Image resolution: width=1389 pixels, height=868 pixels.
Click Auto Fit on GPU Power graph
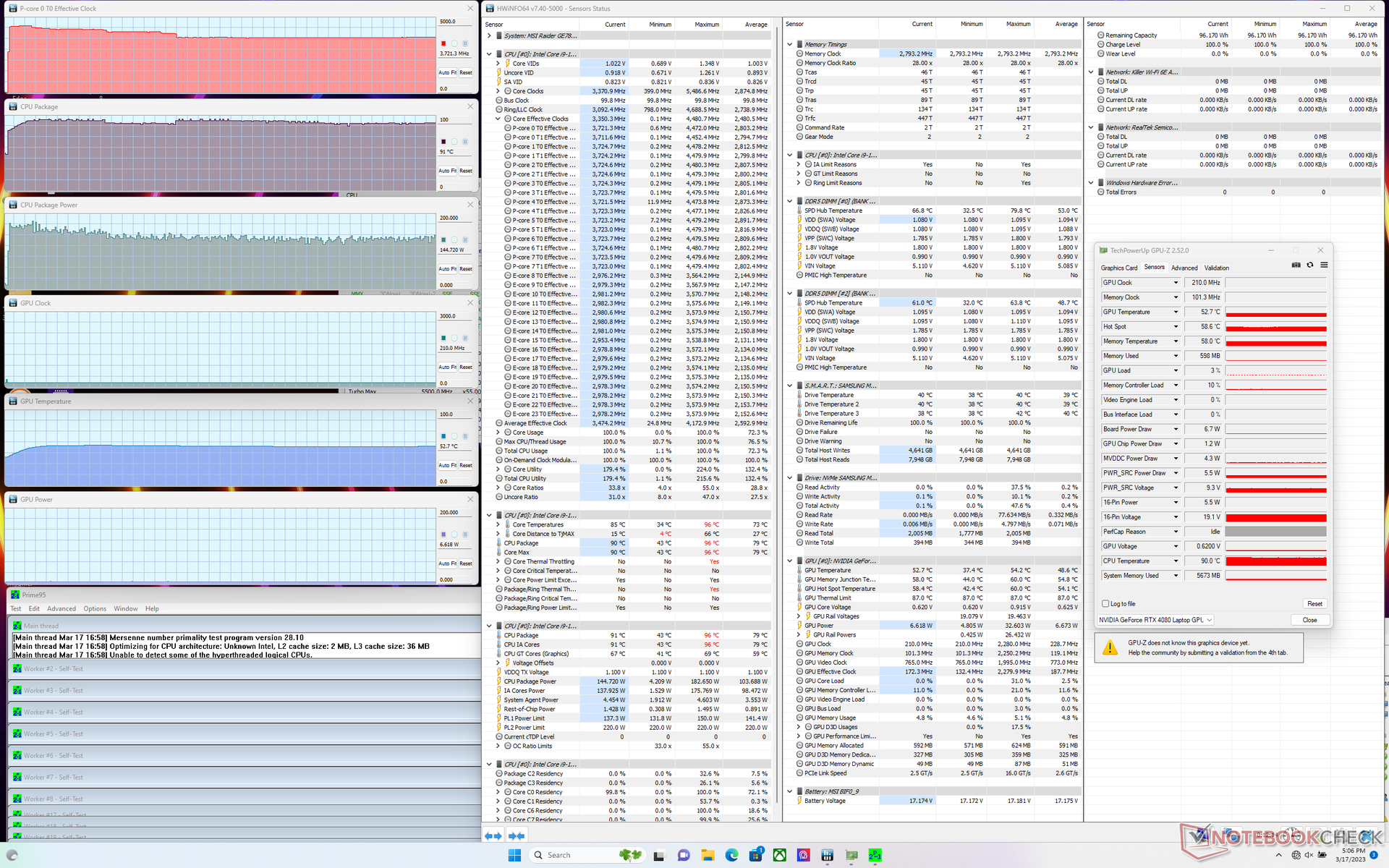pos(447,563)
